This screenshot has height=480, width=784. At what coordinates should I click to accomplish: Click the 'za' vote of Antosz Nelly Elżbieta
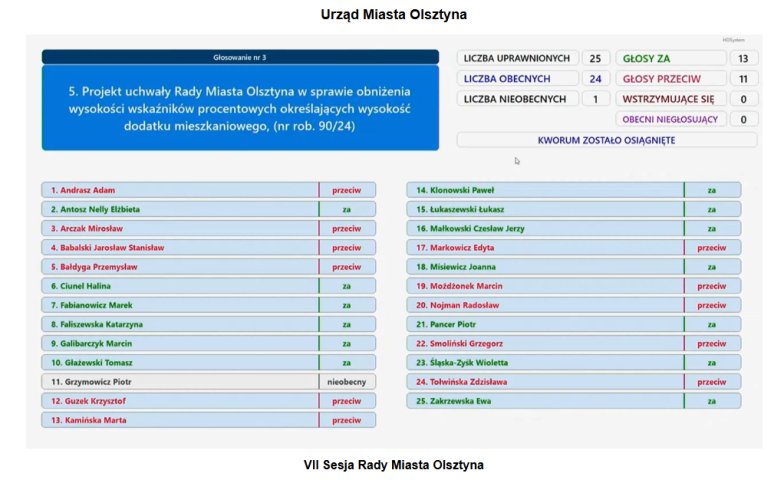click(x=346, y=209)
